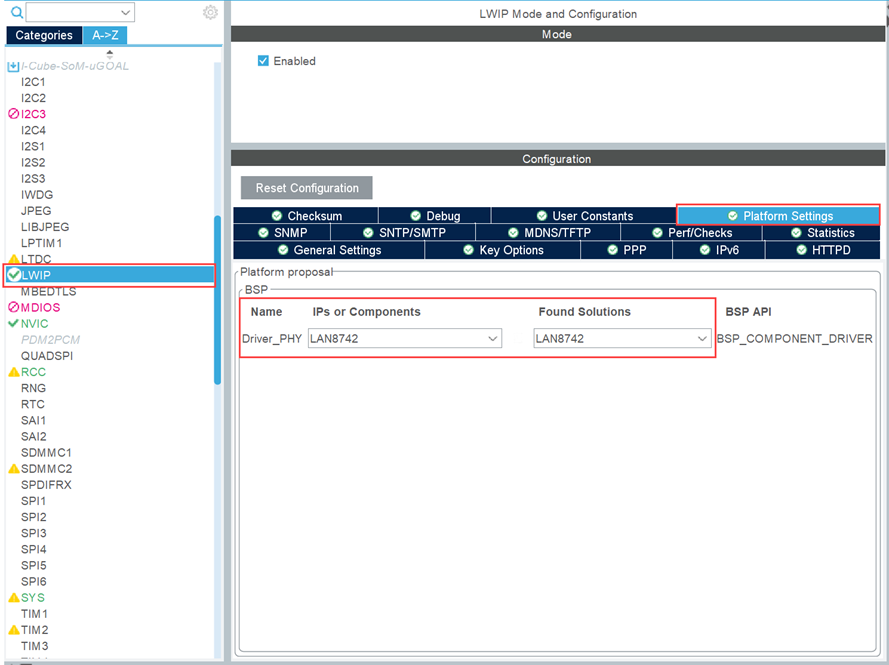Select RNG in the peripheral list

coord(33,388)
